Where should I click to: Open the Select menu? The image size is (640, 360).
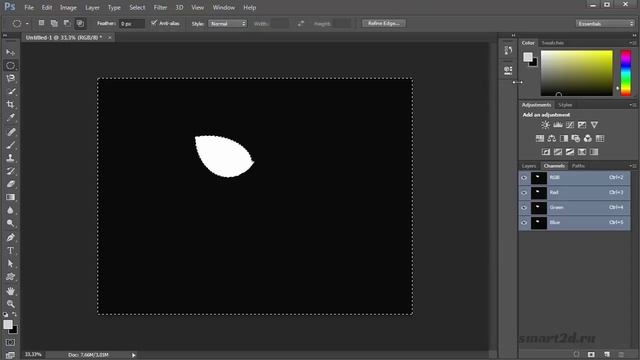pos(137,7)
